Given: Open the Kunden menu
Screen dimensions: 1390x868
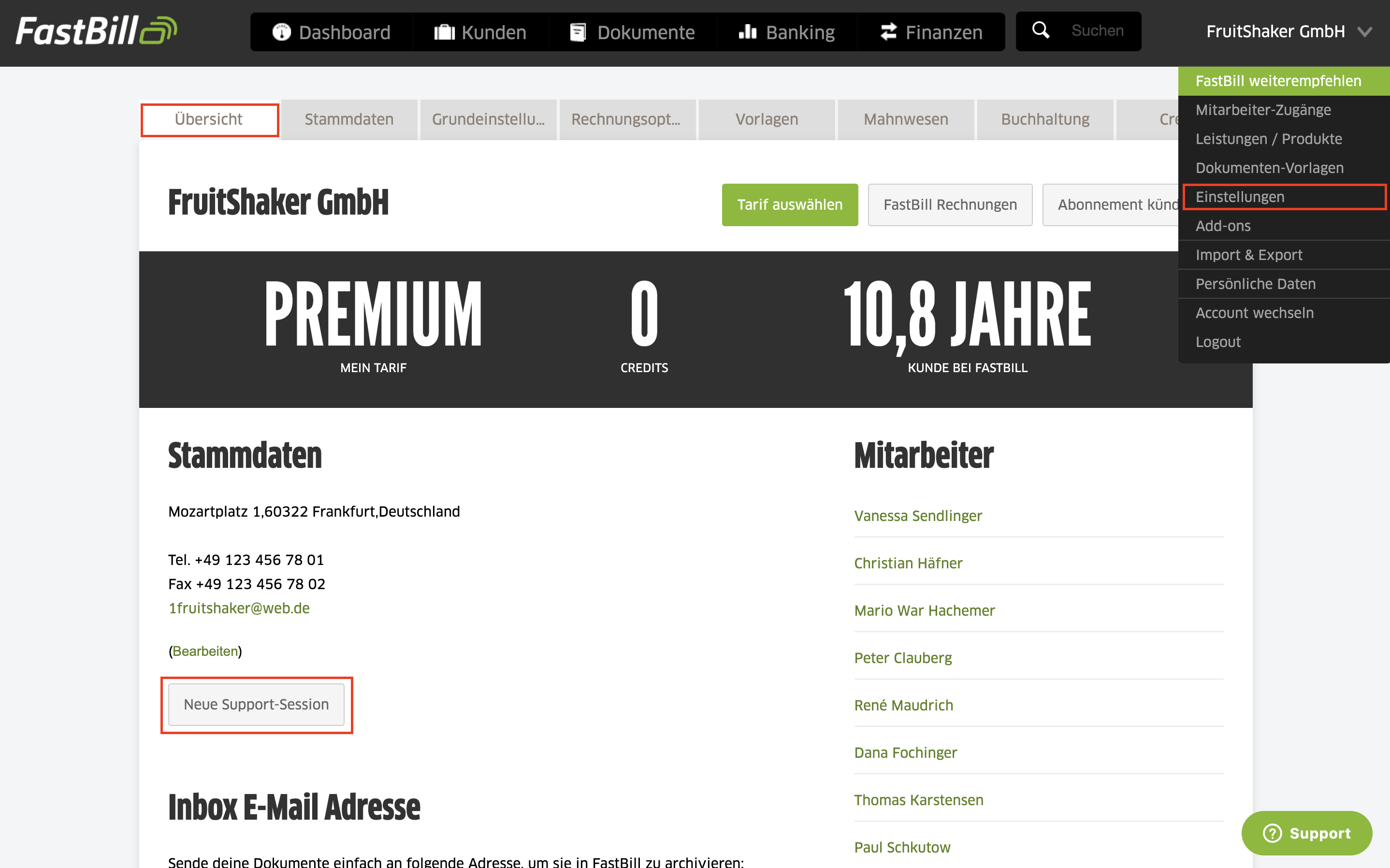Looking at the screenshot, I should (x=480, y=32).
